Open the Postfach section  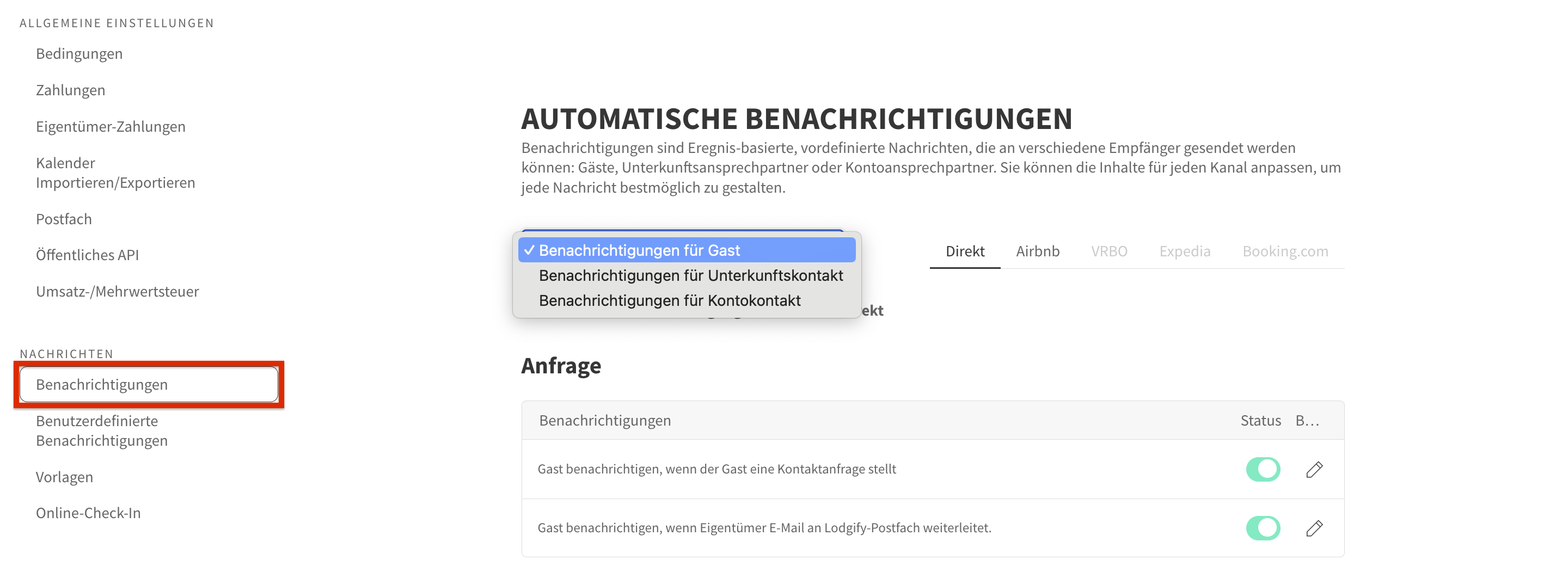pyautogui.click(x=64, y=218)
